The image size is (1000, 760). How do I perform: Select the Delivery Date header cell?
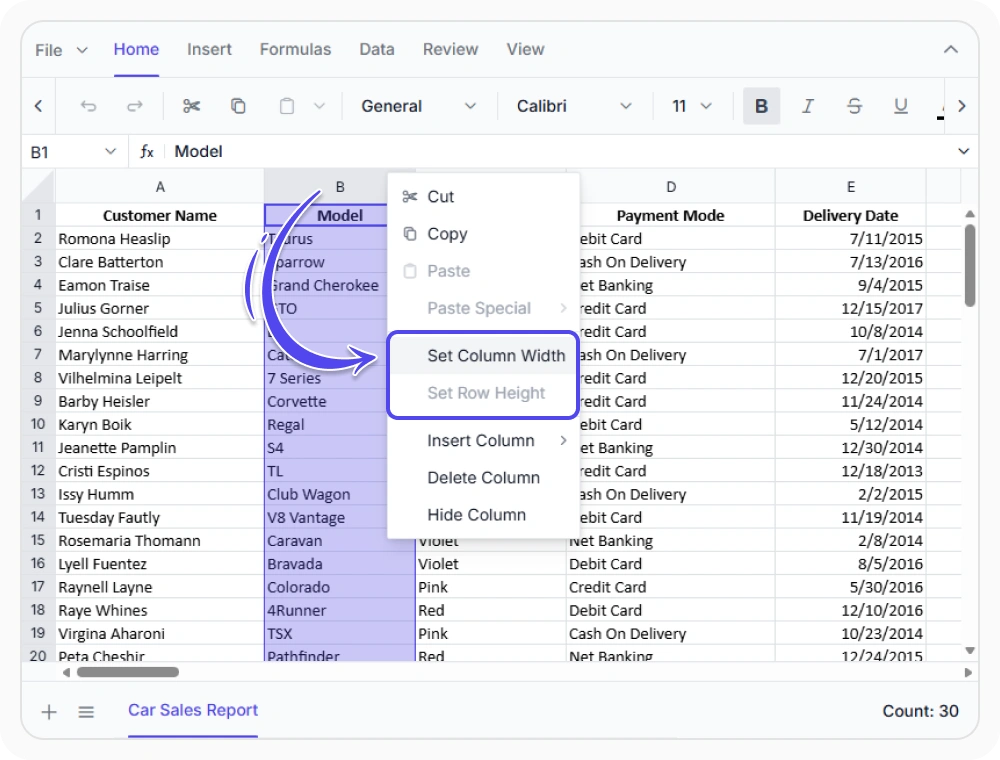850,216
